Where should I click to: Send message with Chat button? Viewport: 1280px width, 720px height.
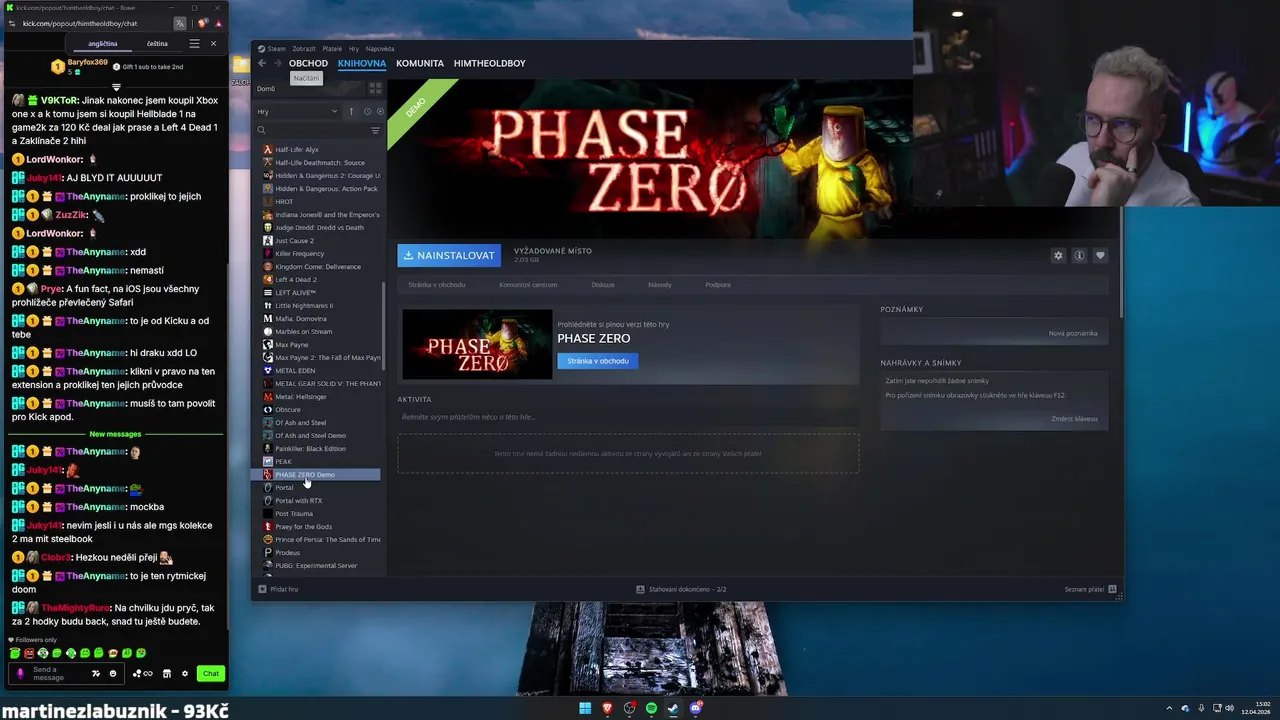210,674
